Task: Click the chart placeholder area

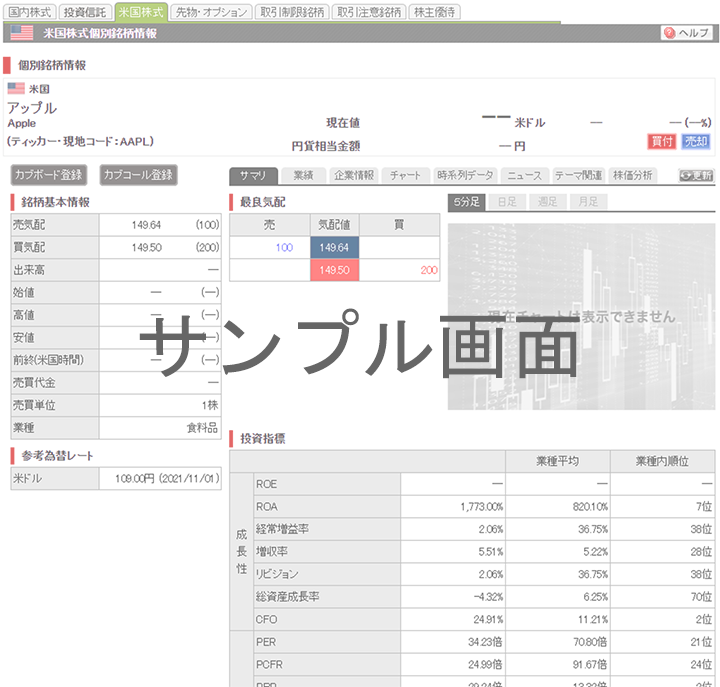Action: pyautogui.click(x=581, y=316)
